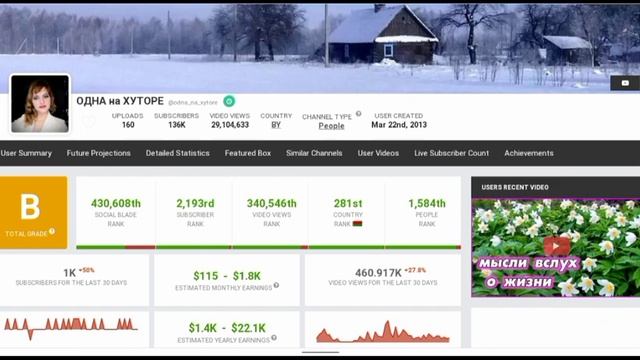Click the 2,193rd Subscriber Rank
This screenshot has width=640, height=360.
(195, 203)
